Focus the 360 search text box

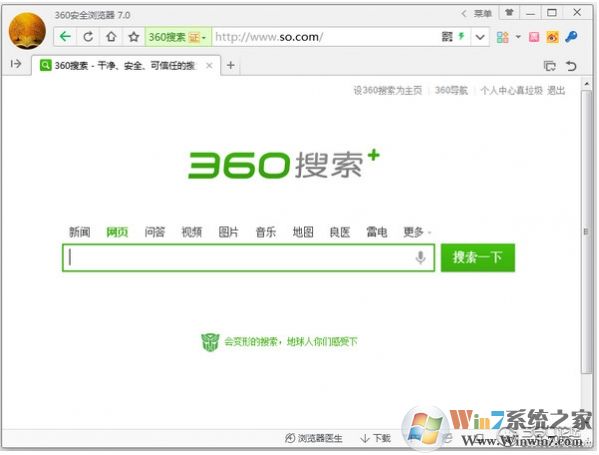click(x=248, y=257)
